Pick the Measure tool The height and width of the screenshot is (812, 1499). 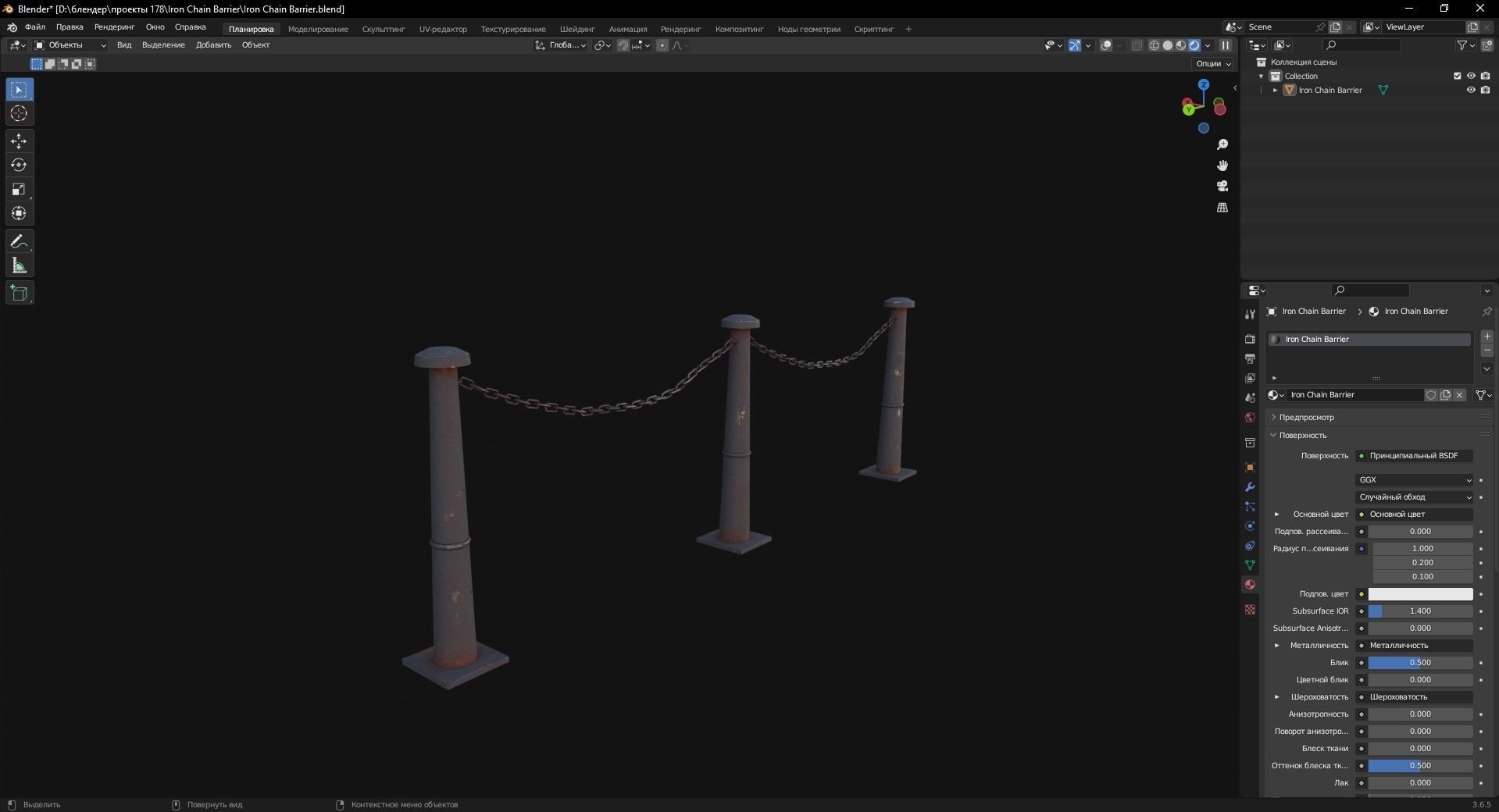[20, 265]
